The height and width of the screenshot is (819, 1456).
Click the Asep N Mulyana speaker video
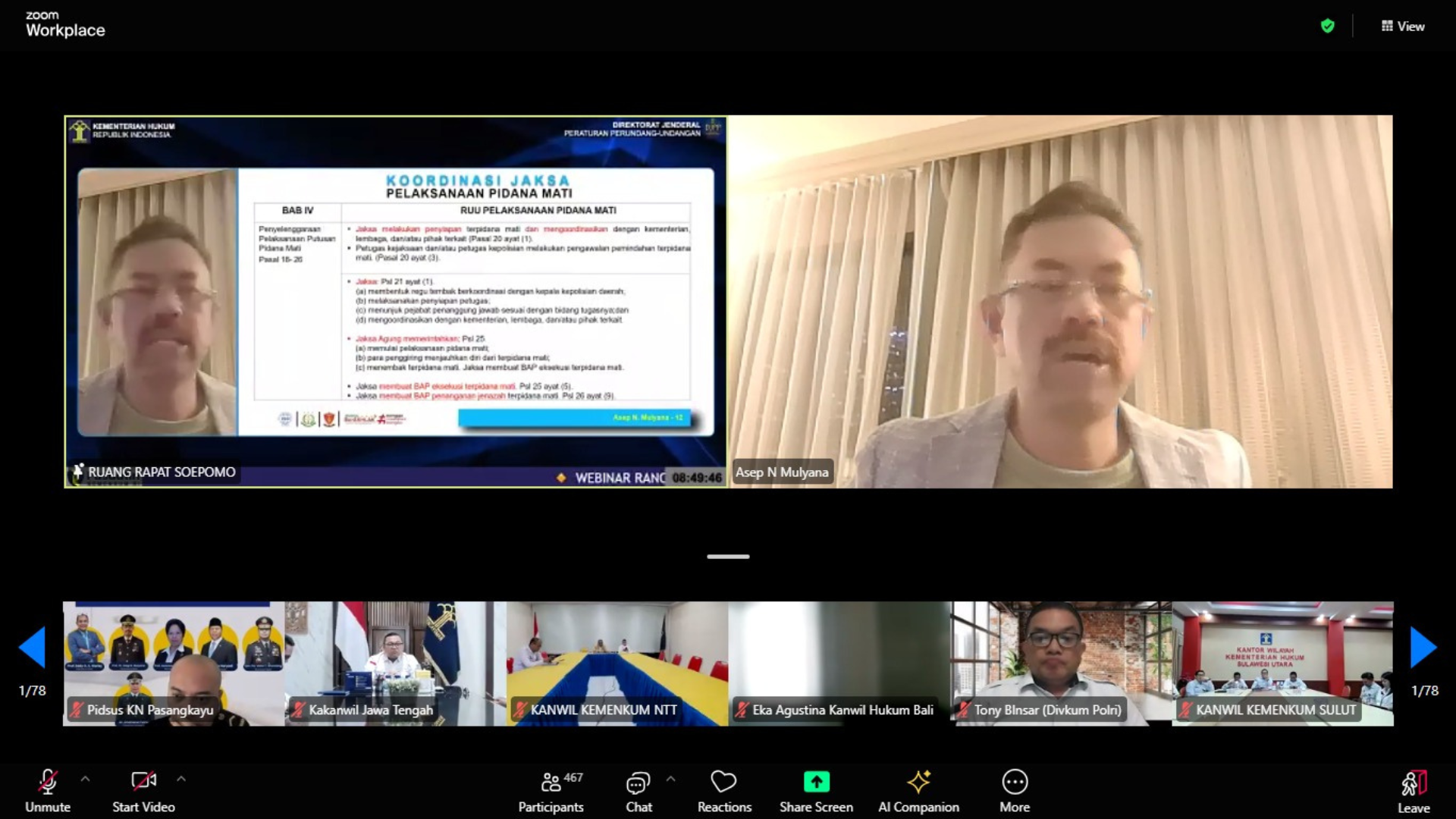click(x=1060, y=301)
